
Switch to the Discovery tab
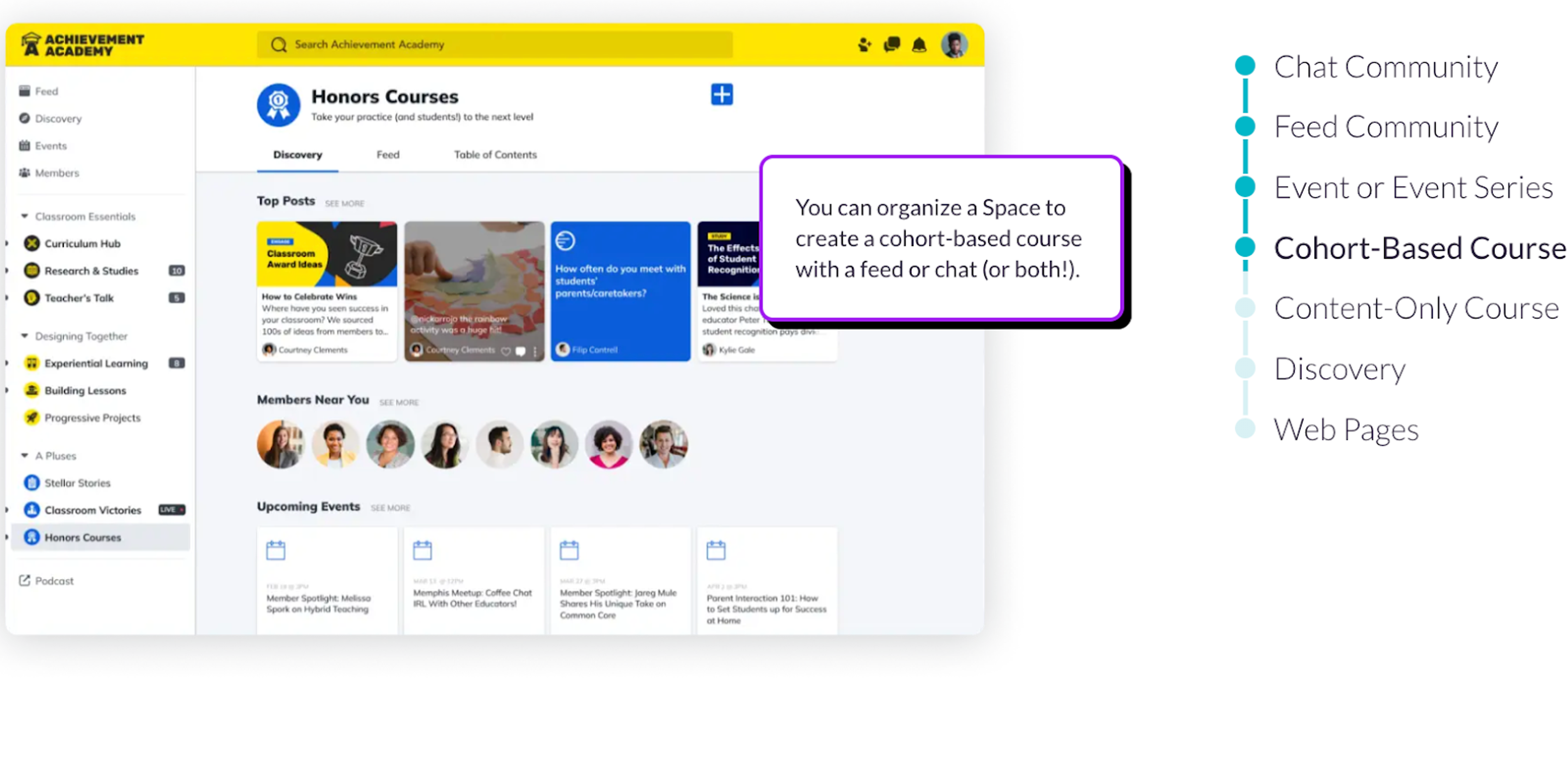tap(298, 155)
